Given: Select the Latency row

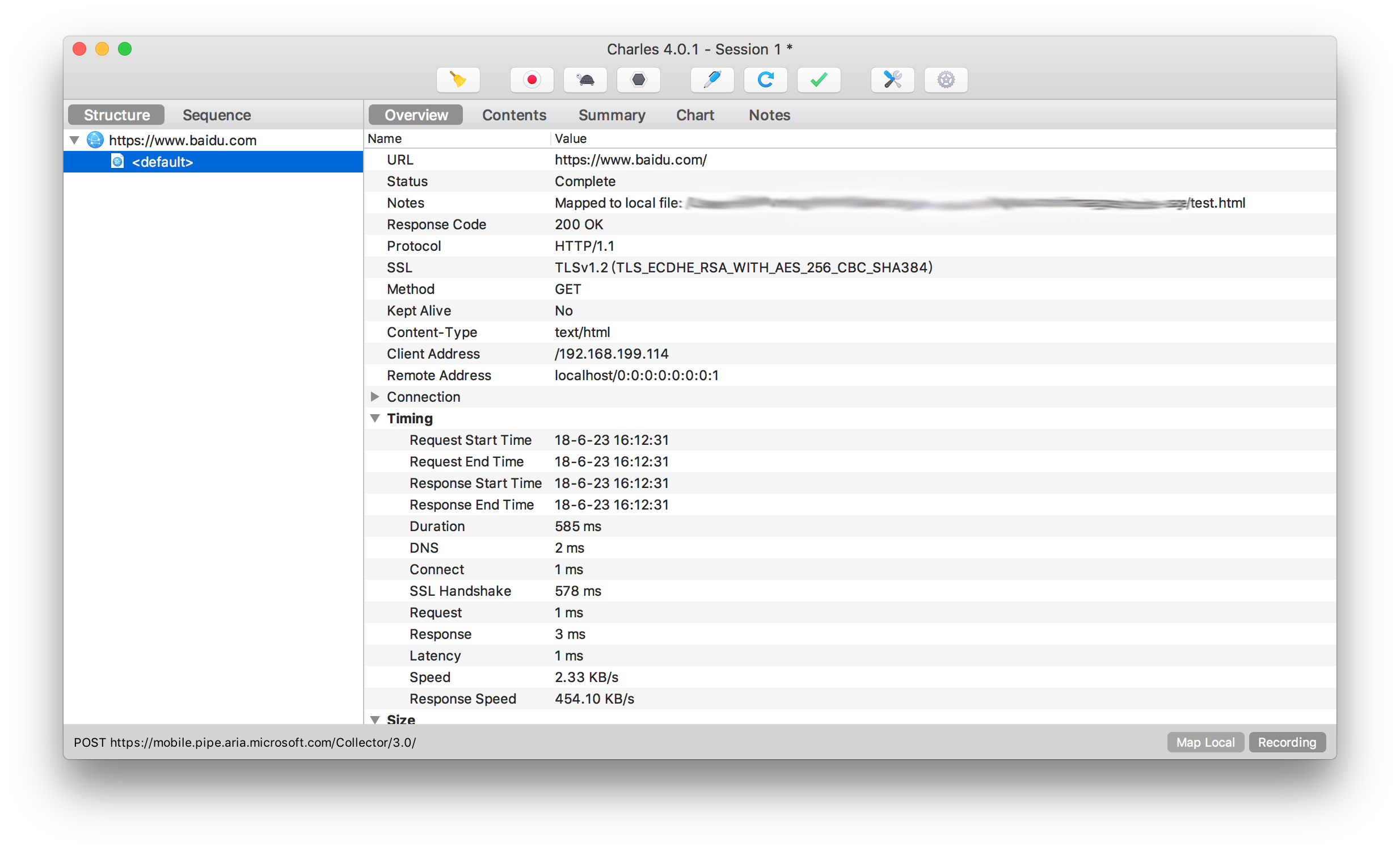Looking at the screenshot, I should click(850, 656).
